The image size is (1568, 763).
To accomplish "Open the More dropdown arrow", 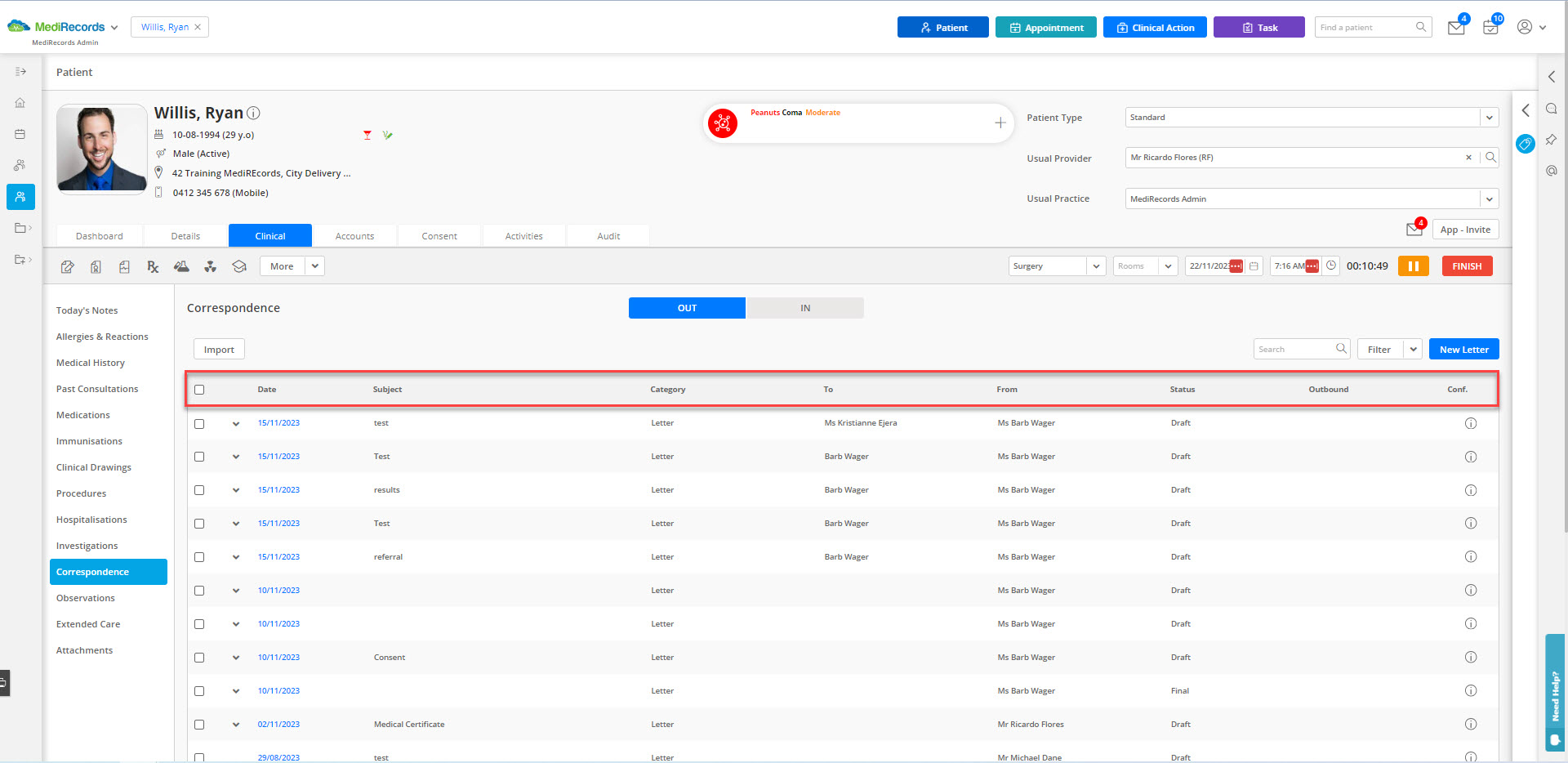I will click(314, 266).
